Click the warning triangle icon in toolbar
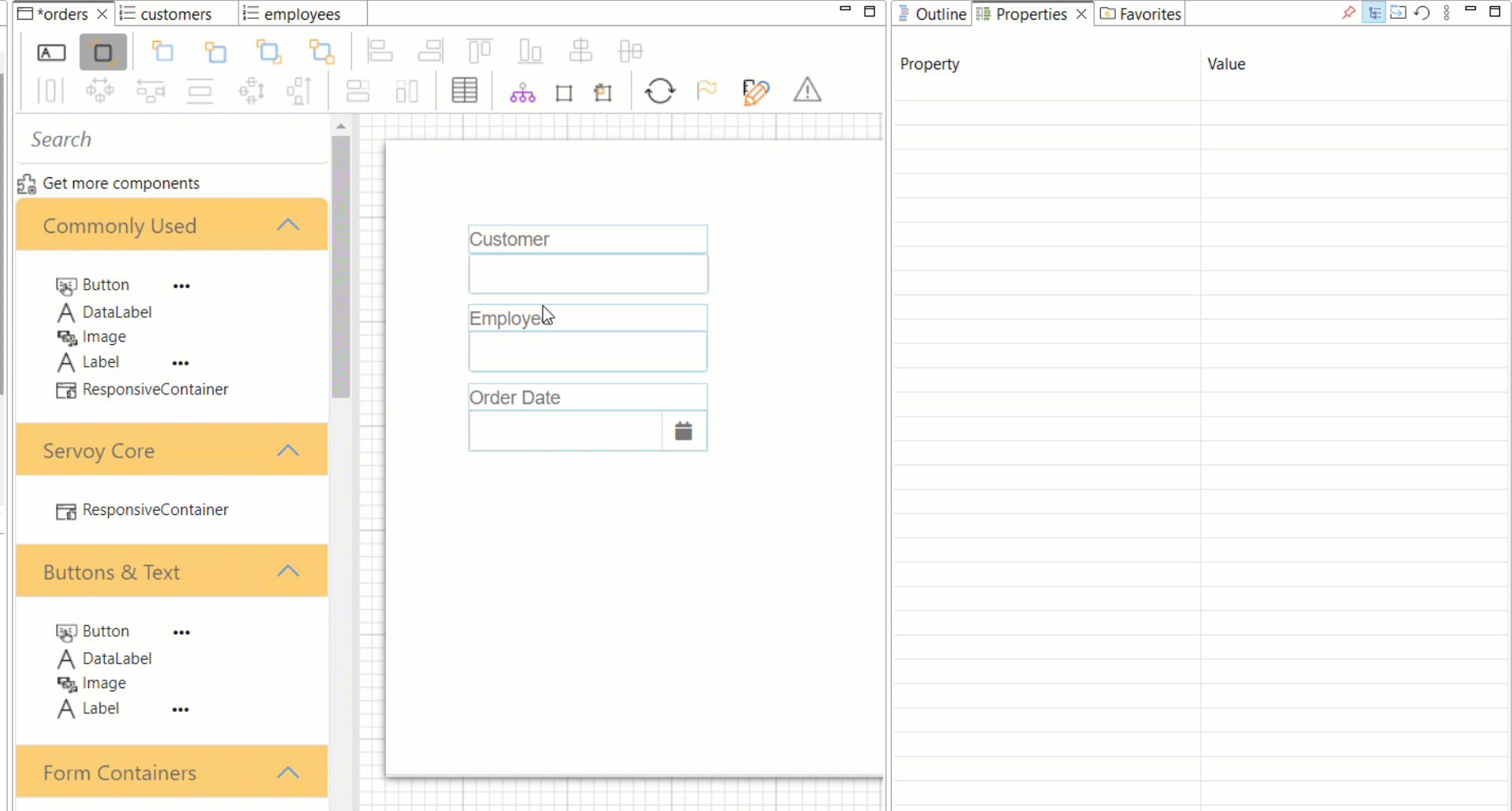Screen dimensions: 1512x811 [x=807, y=91]
